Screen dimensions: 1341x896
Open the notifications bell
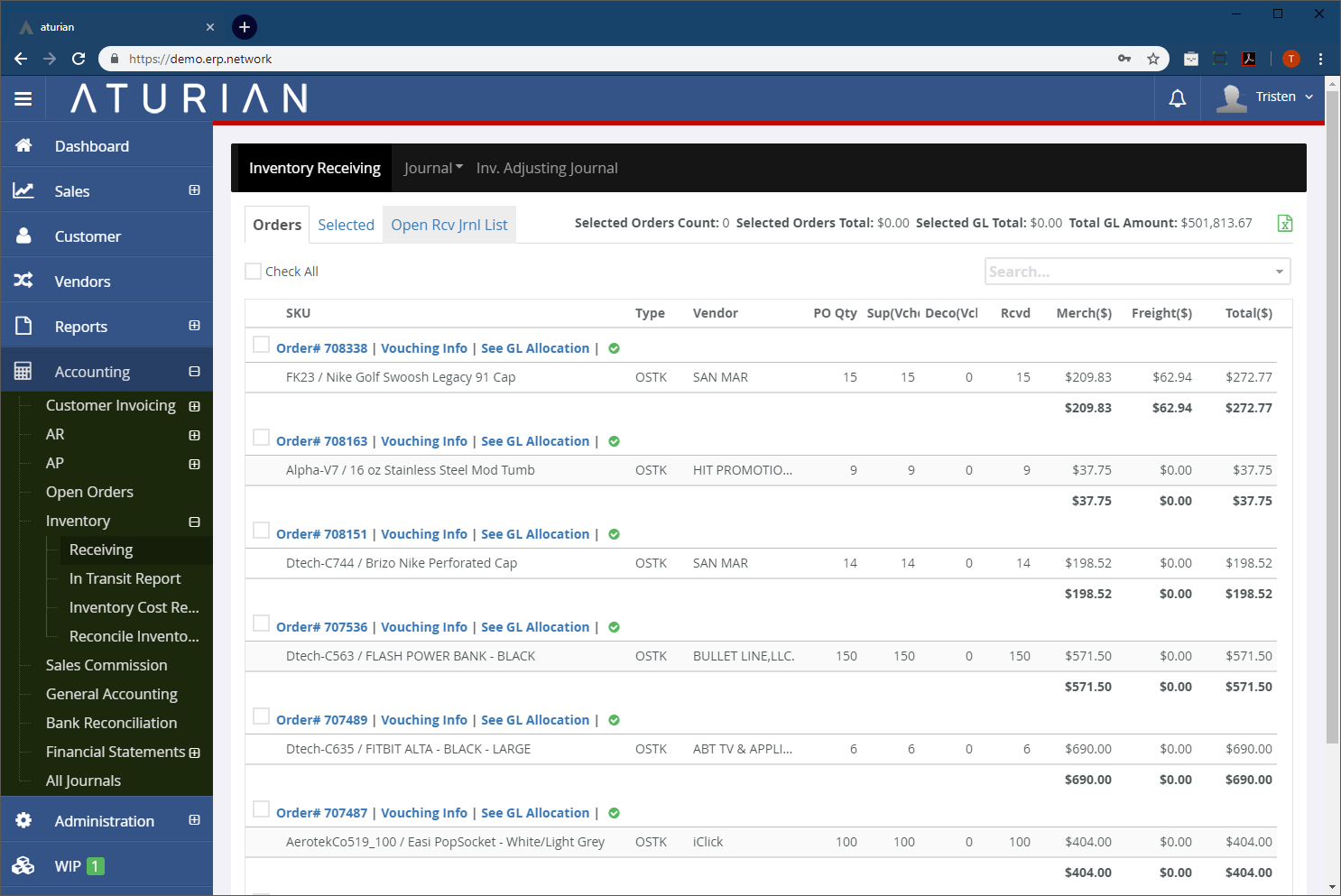pyautogui.click(x=1177, y=98)
